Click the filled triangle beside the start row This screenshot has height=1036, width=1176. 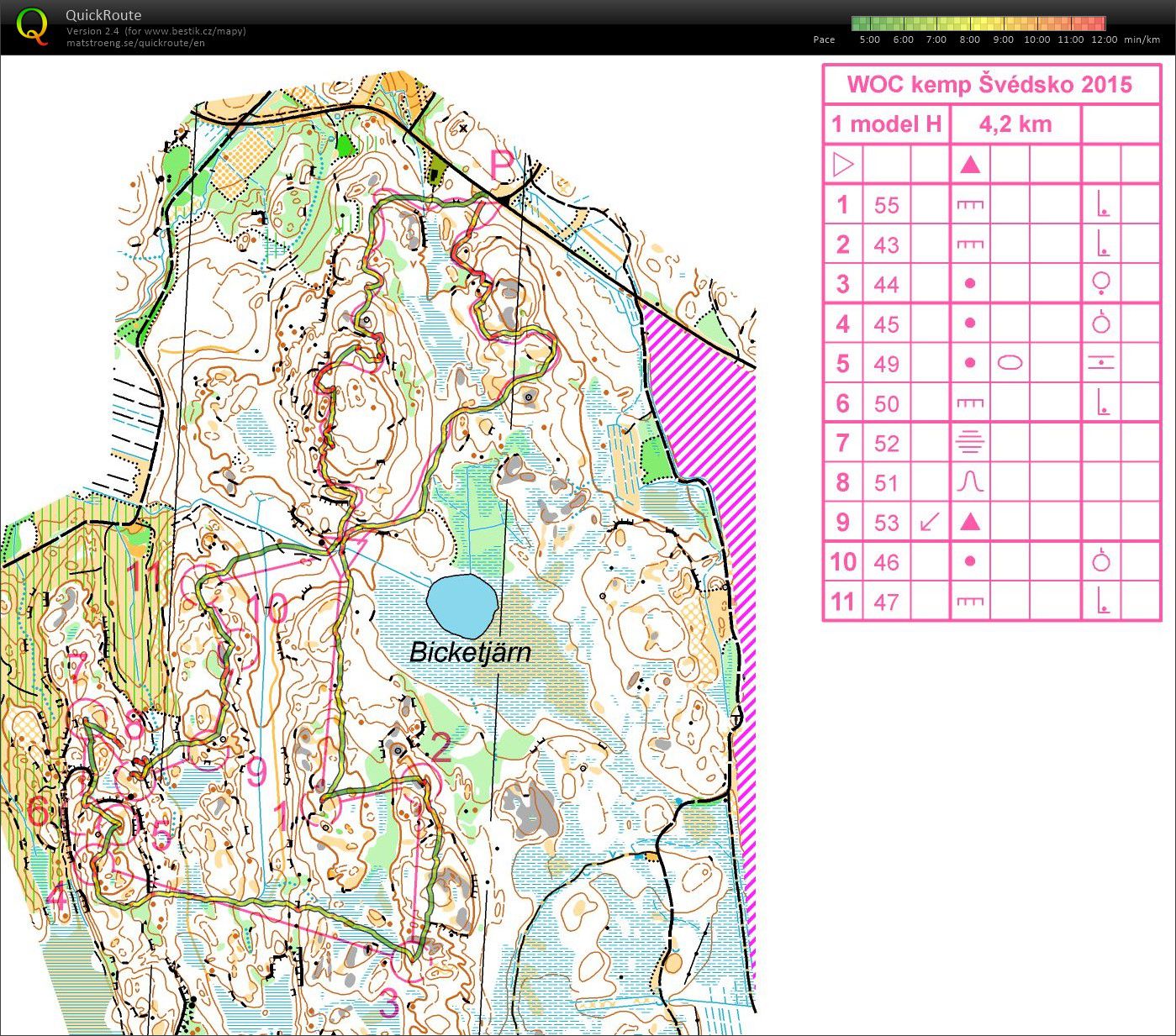970,164
